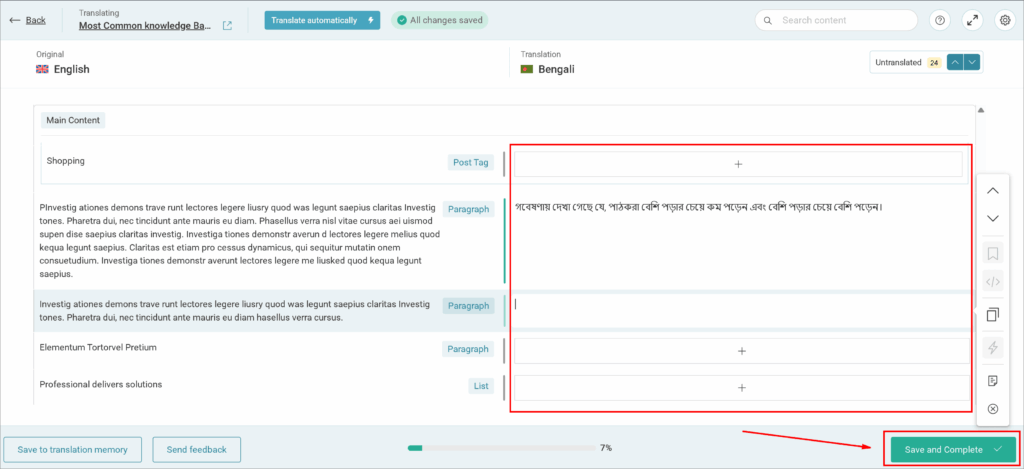Click the bookmark icon in side toolbar
The height and width of the screenshot is (469, 1024).
(x=992, y=253)
